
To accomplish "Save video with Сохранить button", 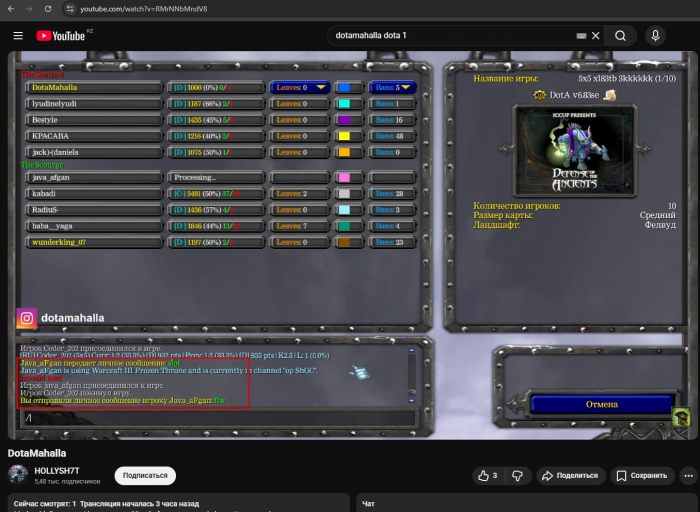I will click(642, 476).
